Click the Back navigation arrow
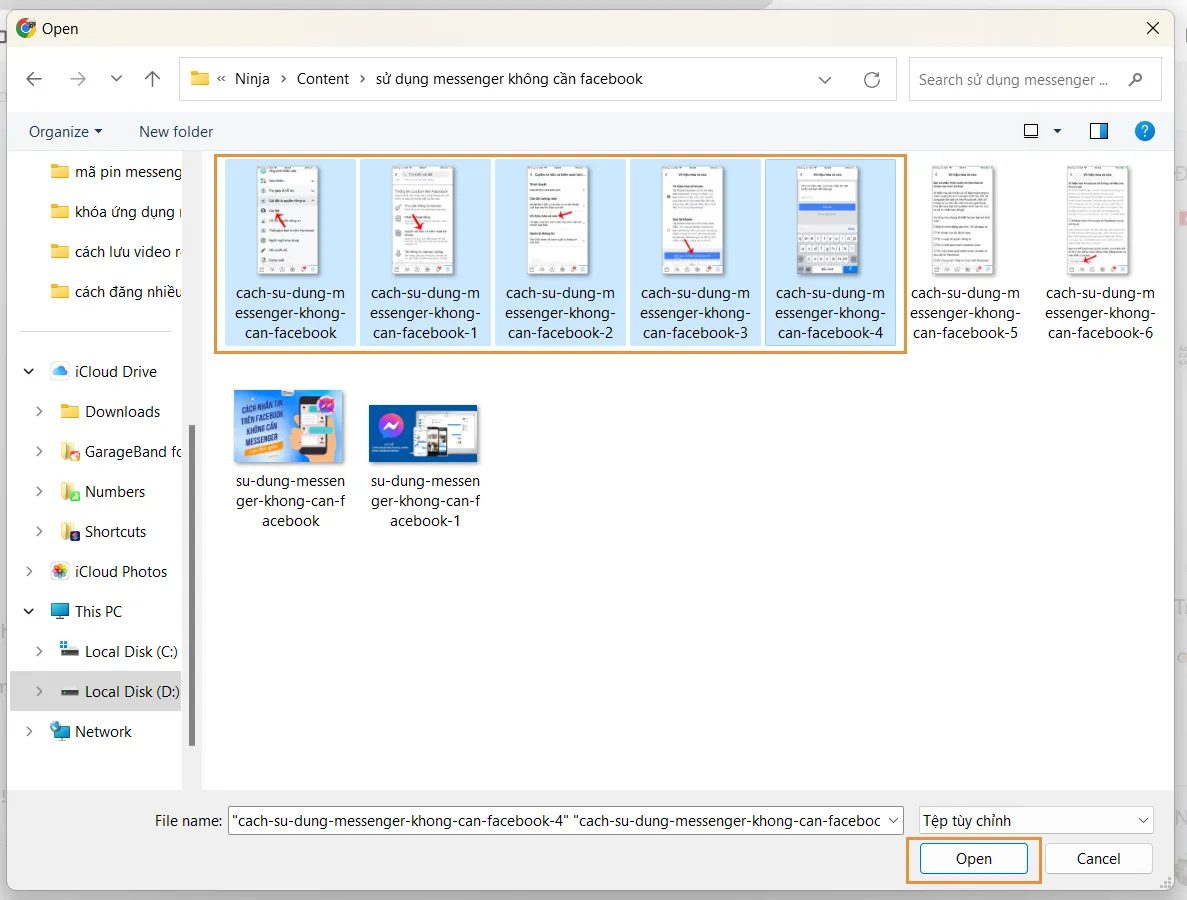 [x=34, y=79]
